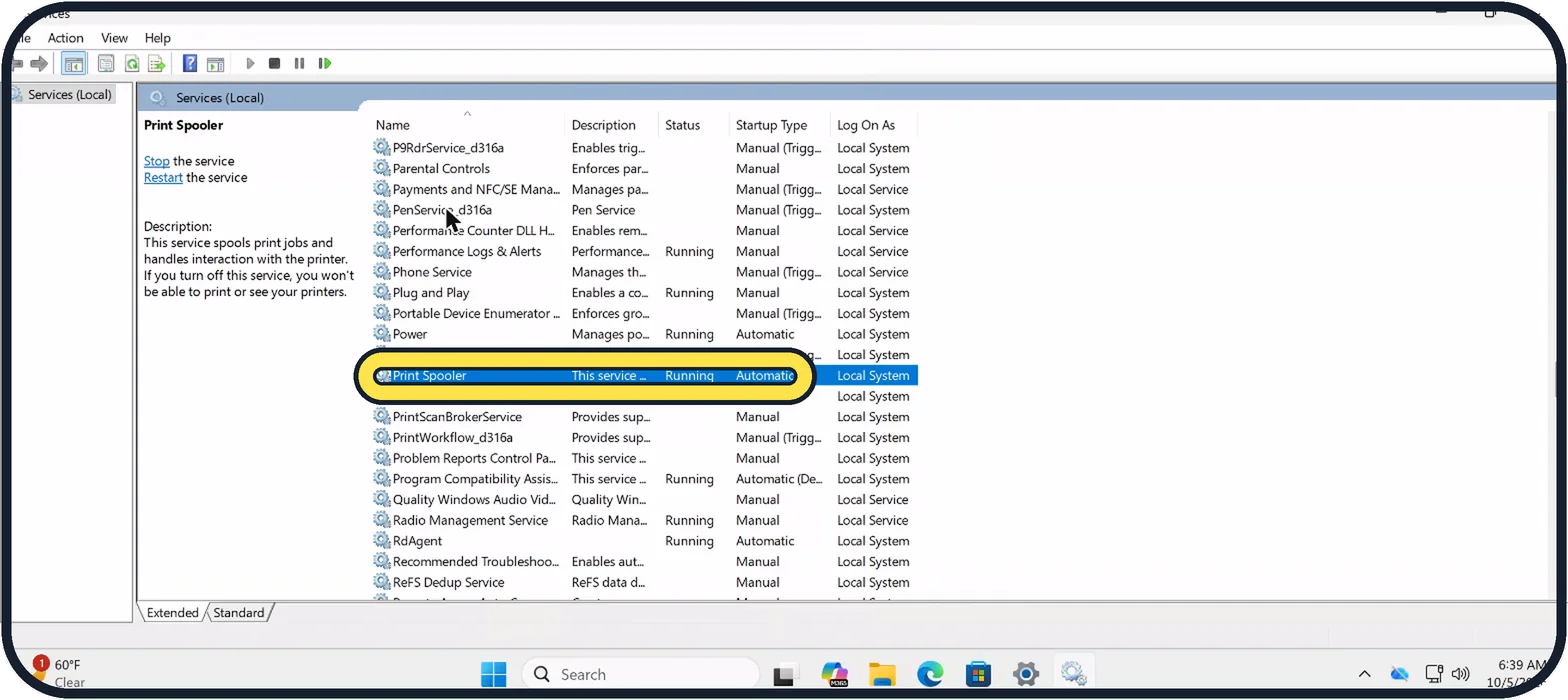Select the Performance Logs & Alerts service
Screen dimensions: 1568x700
pos(644,251)
